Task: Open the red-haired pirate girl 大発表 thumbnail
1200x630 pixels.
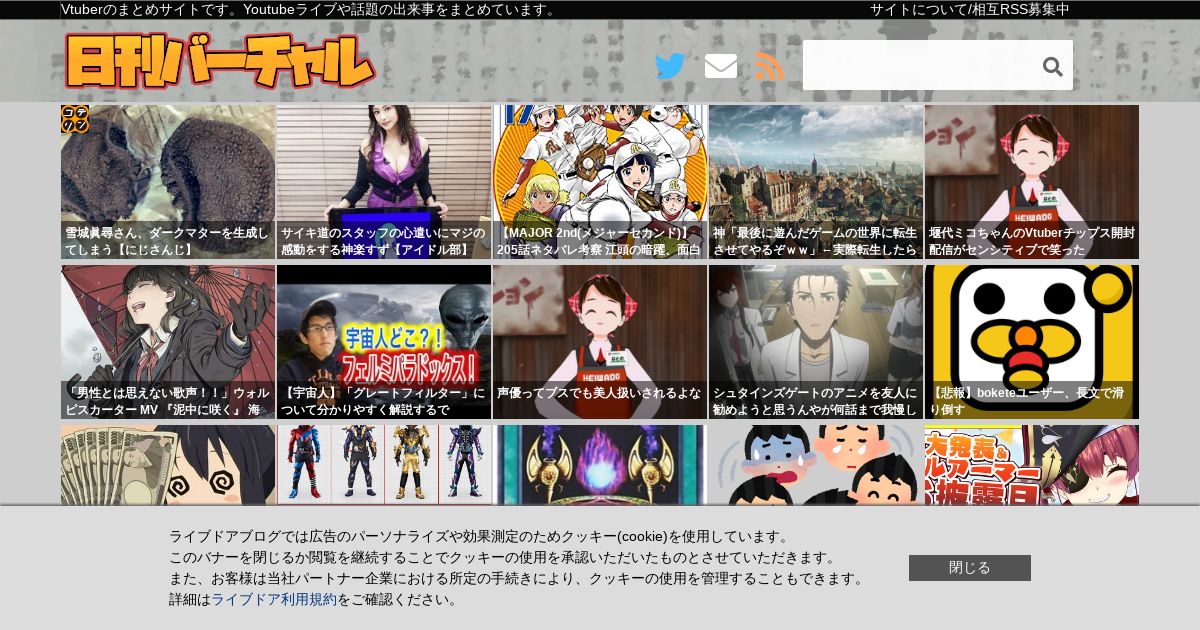Action: (1032, 464)
